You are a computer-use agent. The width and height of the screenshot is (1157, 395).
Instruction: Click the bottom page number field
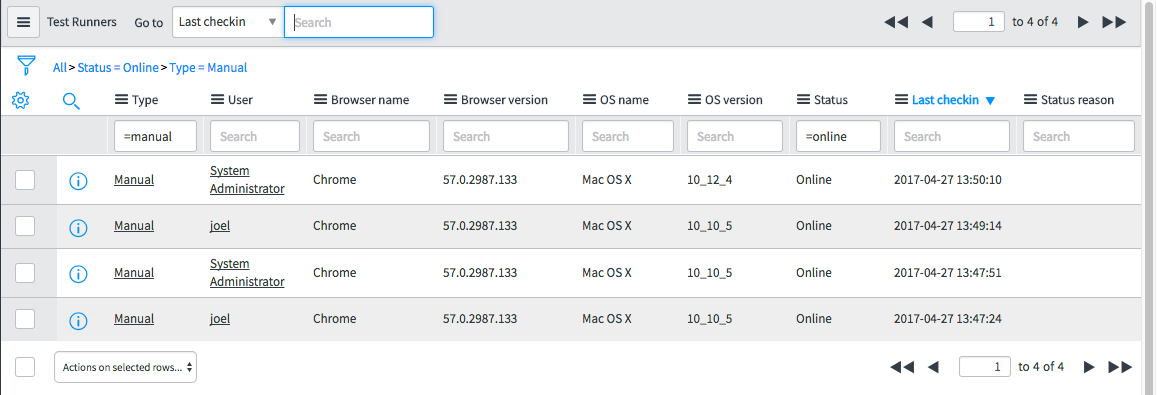(x=984, y=367)
